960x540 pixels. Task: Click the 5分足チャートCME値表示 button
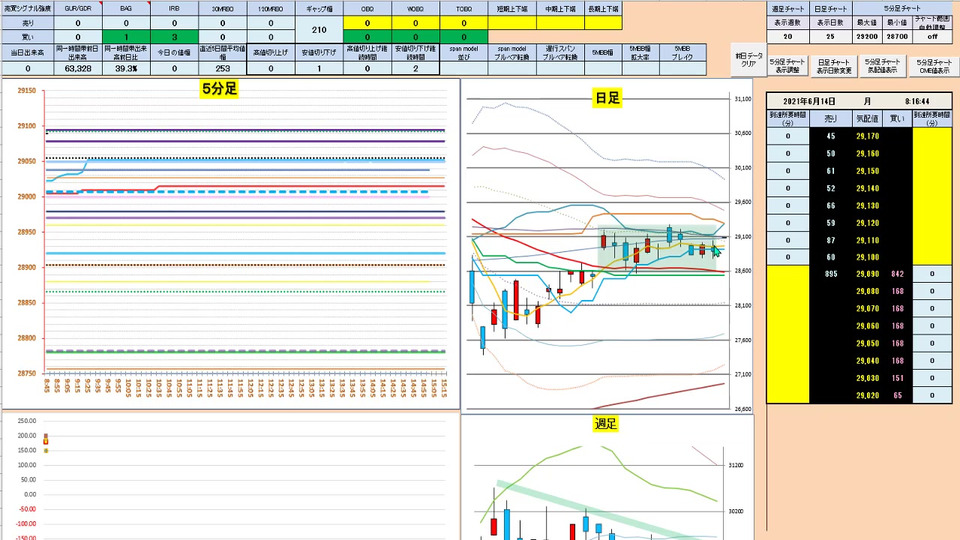click(x=934, y=66)
